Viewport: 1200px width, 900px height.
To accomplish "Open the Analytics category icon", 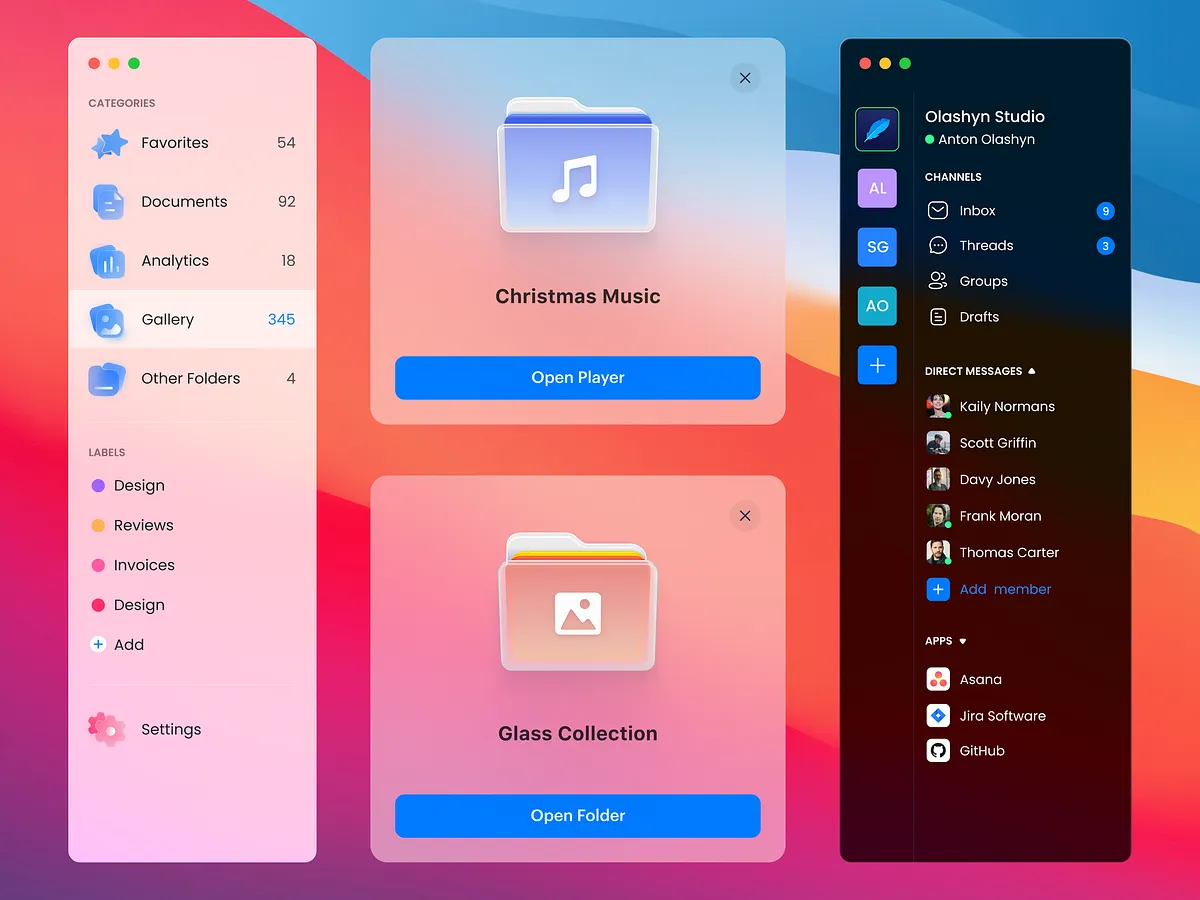I will pyautogui.click(x=107, y=261).
